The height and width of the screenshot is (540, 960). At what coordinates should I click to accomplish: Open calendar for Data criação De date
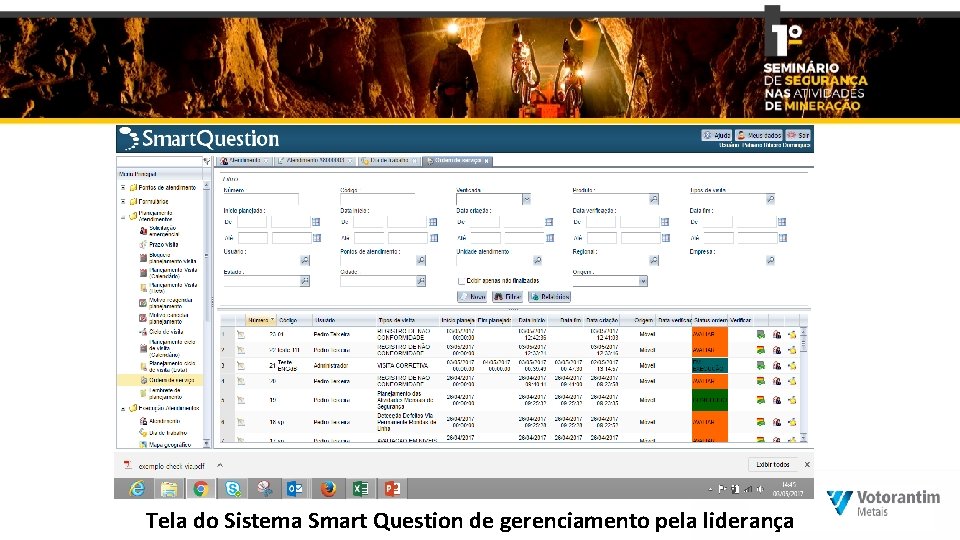(549, 222)
